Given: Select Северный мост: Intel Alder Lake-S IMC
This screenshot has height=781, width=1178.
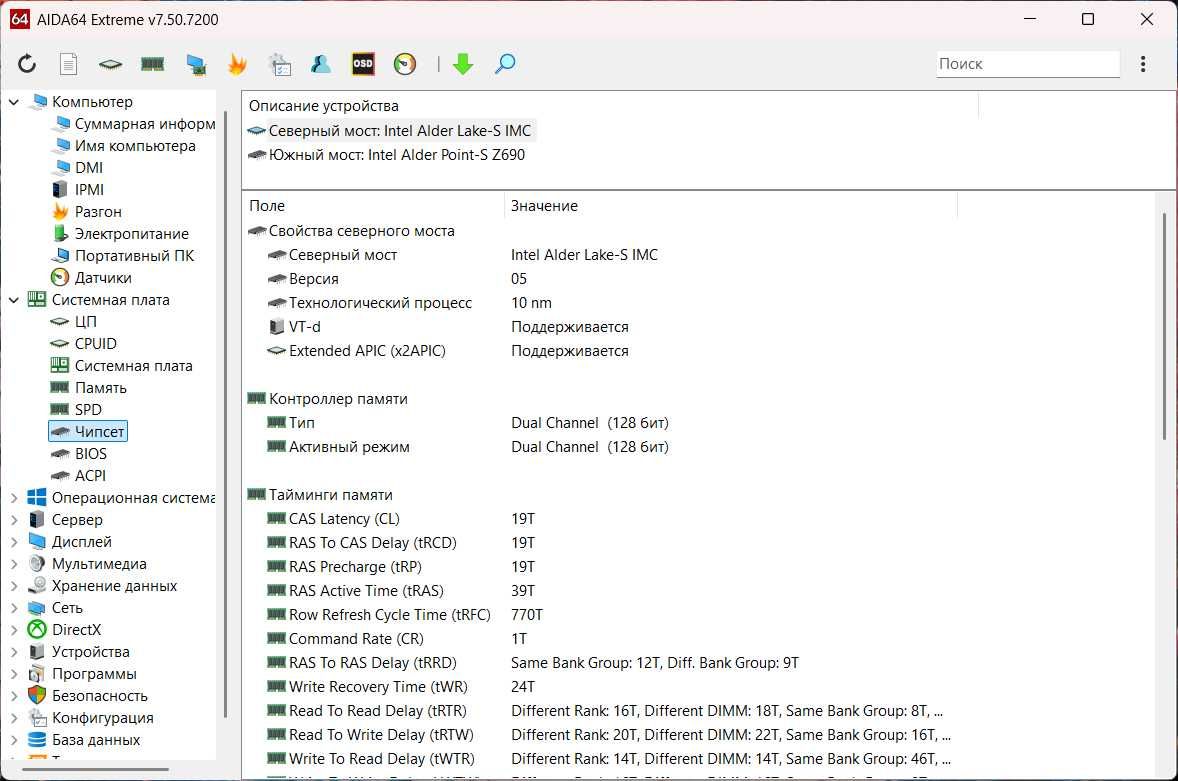Looking at the screenshot, I should tap(390, 131).
